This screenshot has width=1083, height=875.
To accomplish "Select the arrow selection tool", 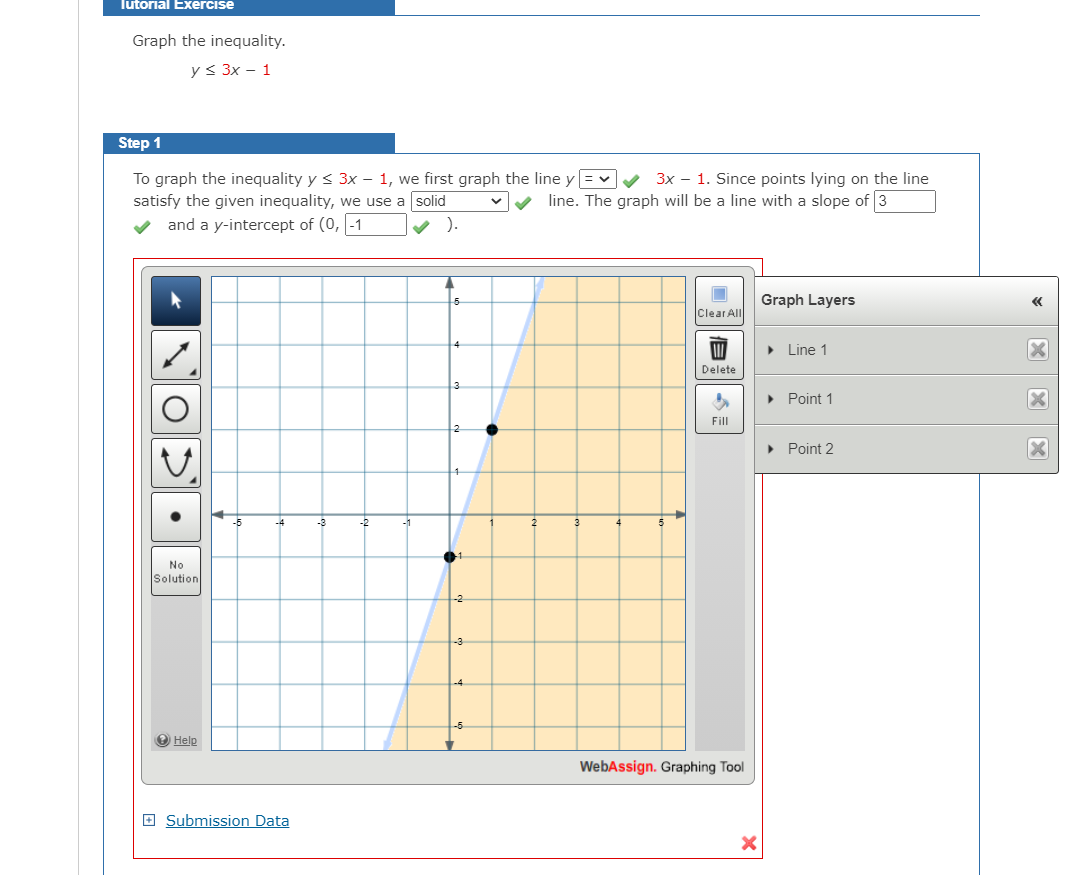I will (175, 300).
